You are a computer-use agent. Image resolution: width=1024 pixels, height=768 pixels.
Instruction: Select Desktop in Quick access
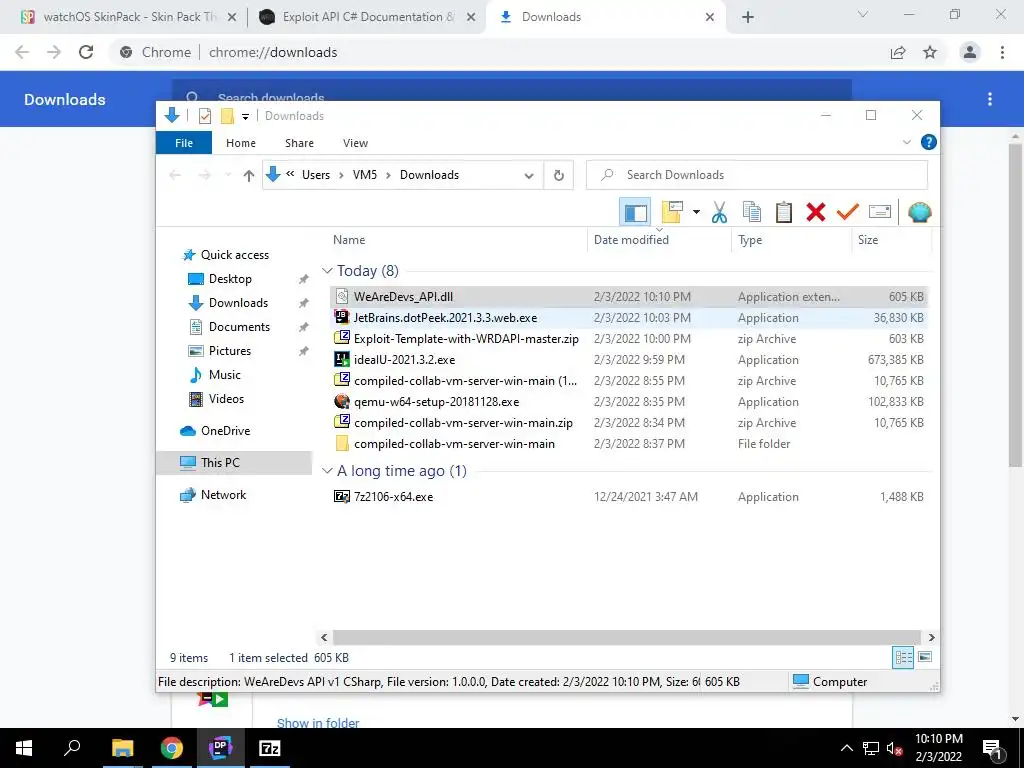pyautogui.click(x=230, y=279)
